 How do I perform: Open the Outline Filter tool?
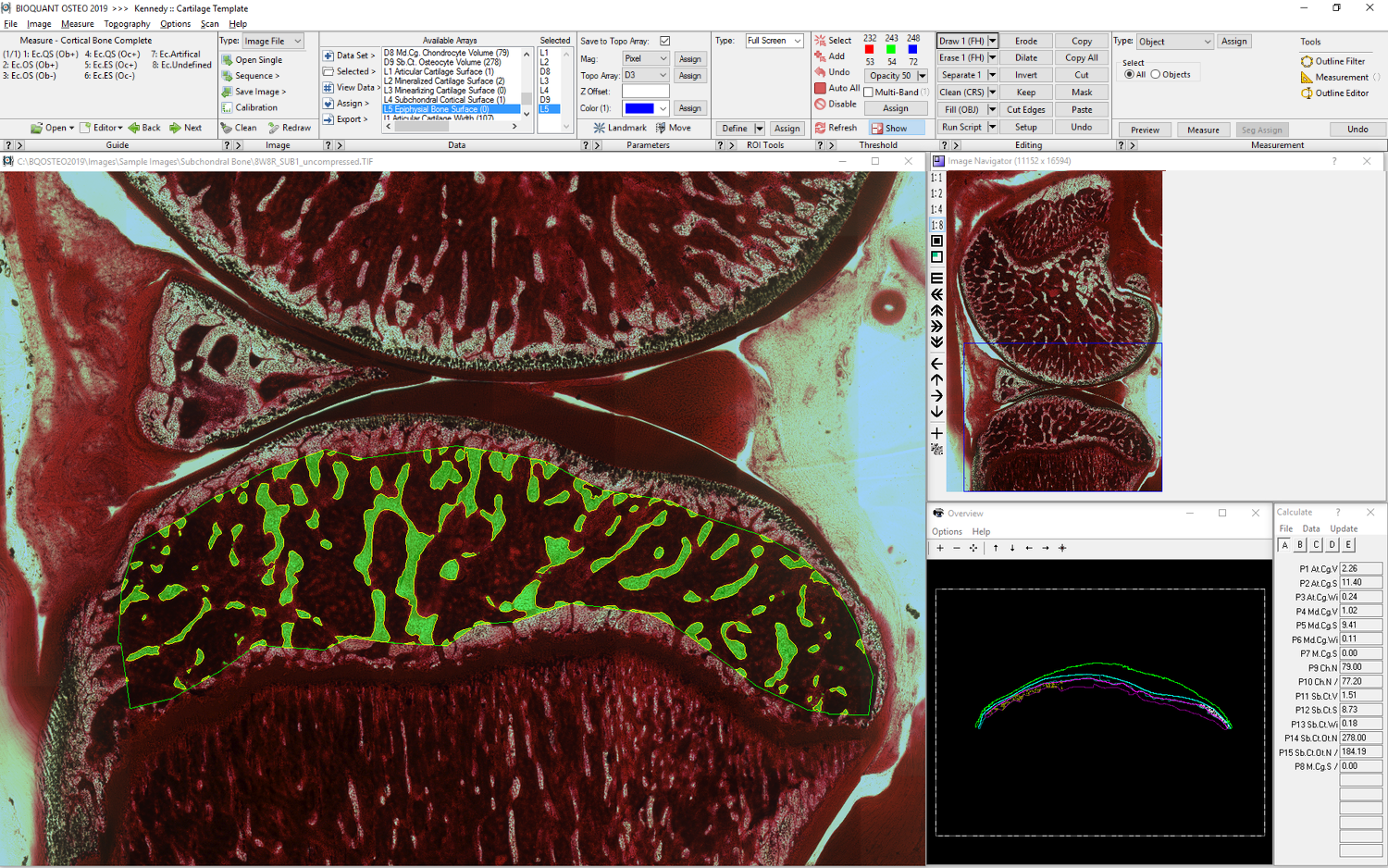(1332, 61)
